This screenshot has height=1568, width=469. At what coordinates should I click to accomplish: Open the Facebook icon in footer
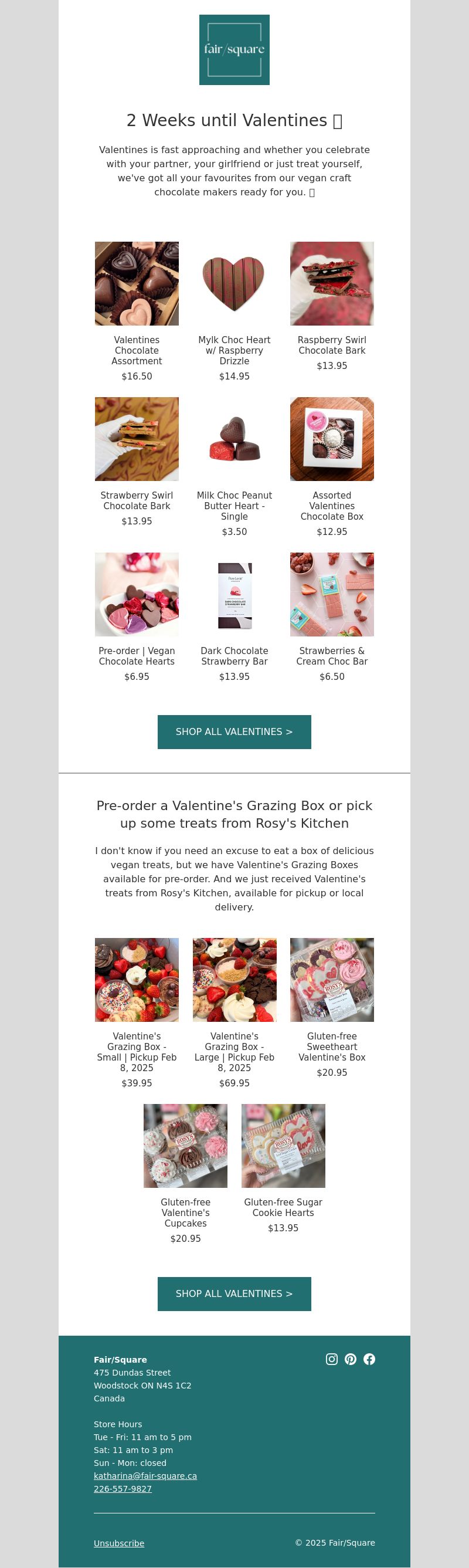tap(369, 1359)
